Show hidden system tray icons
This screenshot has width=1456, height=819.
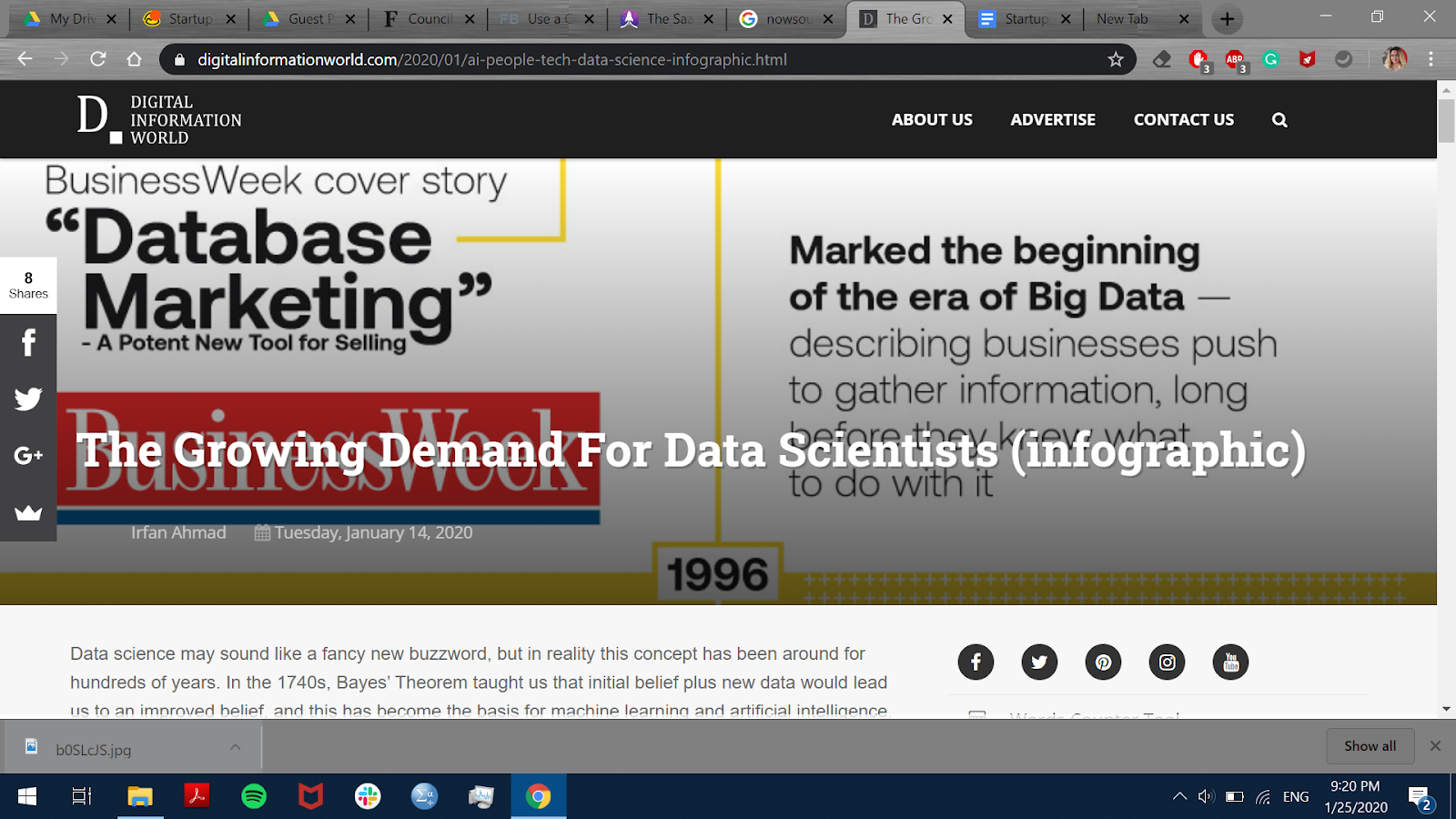pyautogui.click(x=1179, y=796)
